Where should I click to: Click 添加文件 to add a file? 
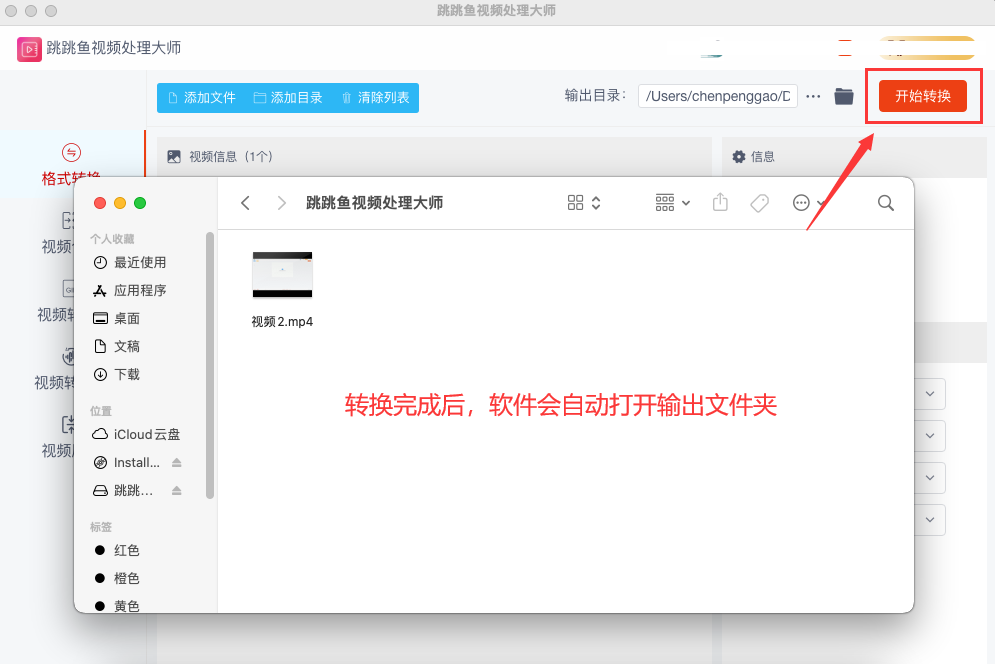pos(201,98)
